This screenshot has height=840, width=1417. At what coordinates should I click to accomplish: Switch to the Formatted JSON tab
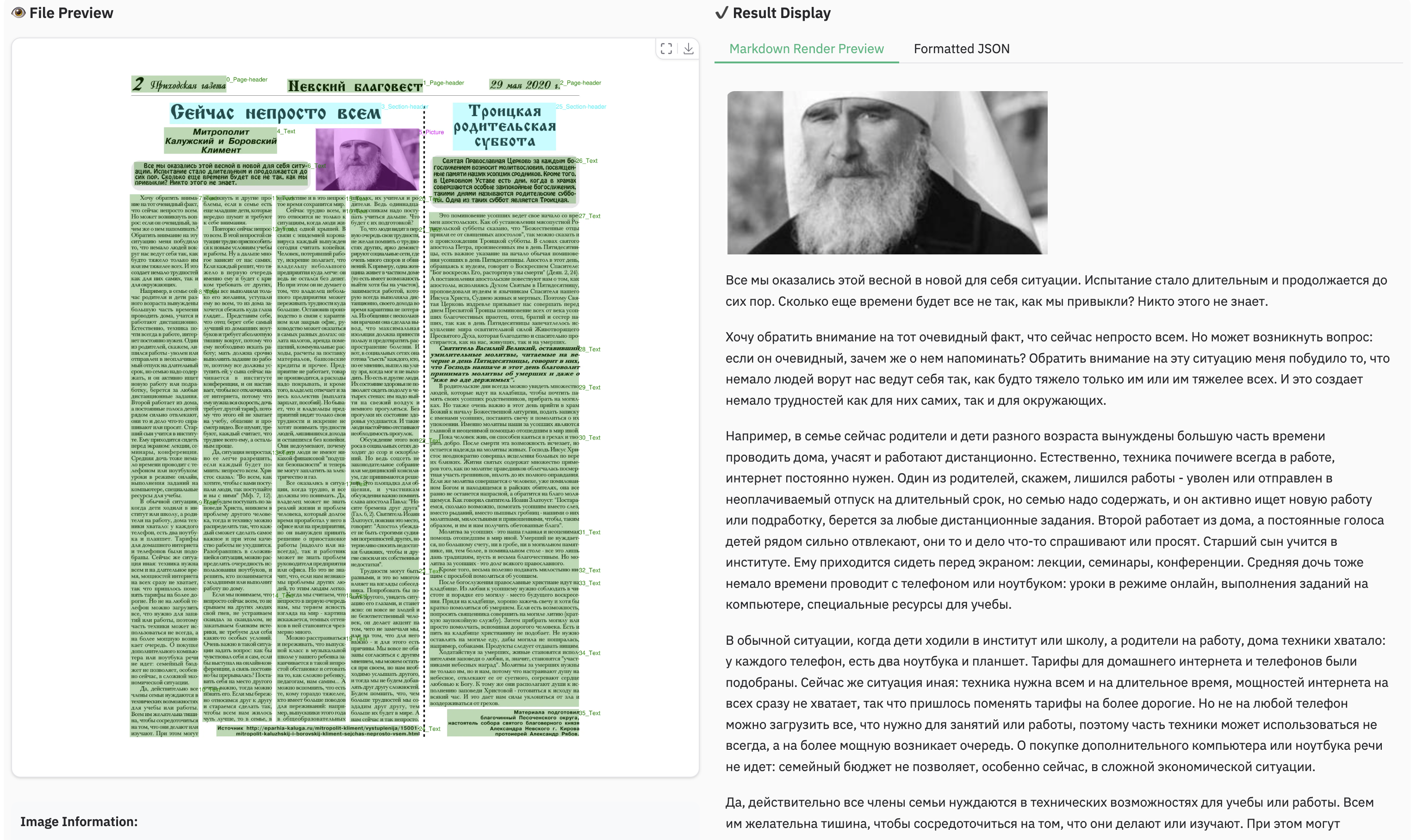tap(961, 49)
